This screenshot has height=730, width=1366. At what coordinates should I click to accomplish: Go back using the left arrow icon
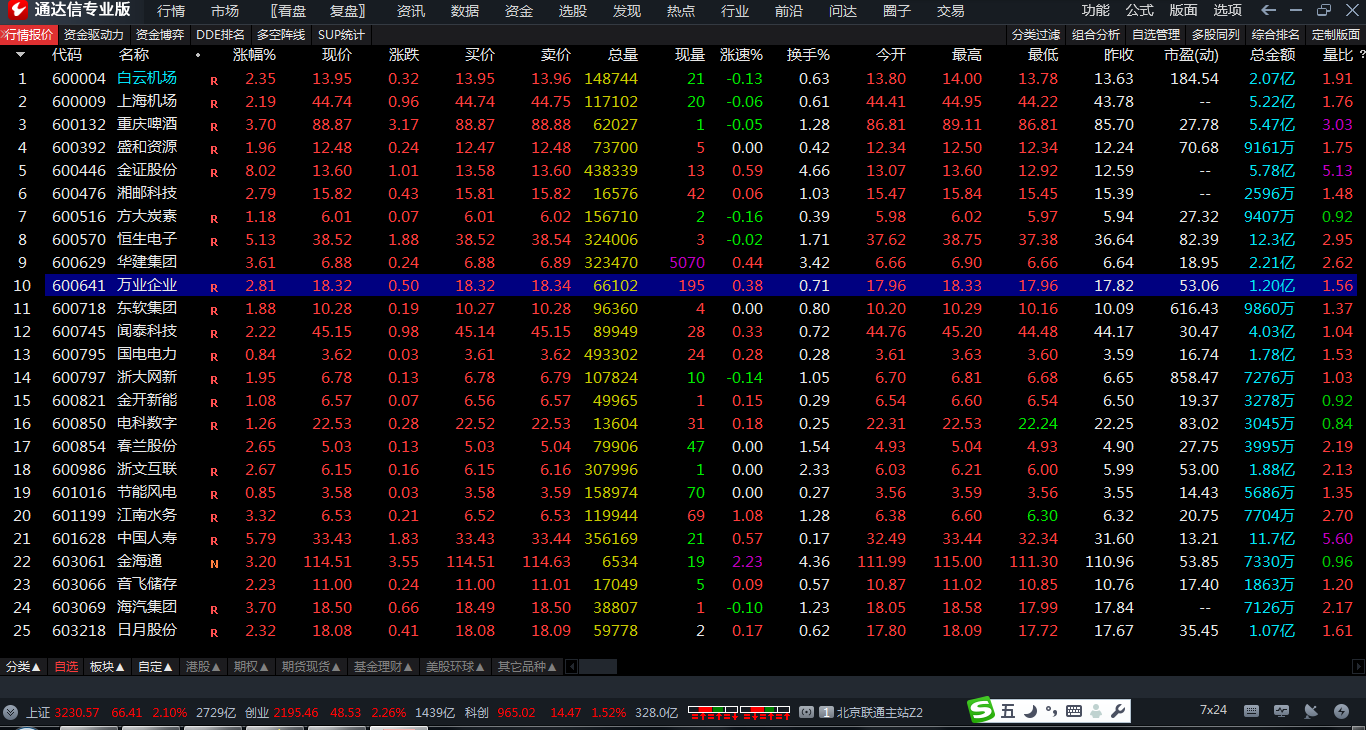(1269, 10)
